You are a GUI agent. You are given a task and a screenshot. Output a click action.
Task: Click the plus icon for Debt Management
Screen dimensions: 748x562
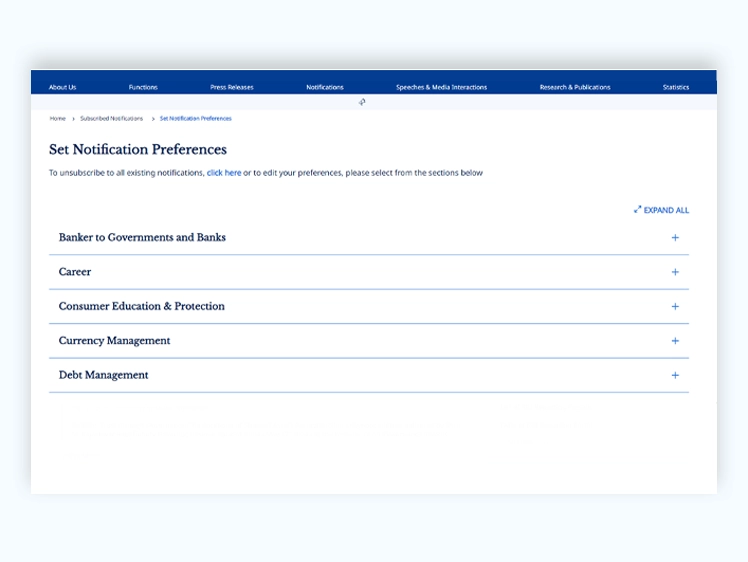click(x=675, y=375)
